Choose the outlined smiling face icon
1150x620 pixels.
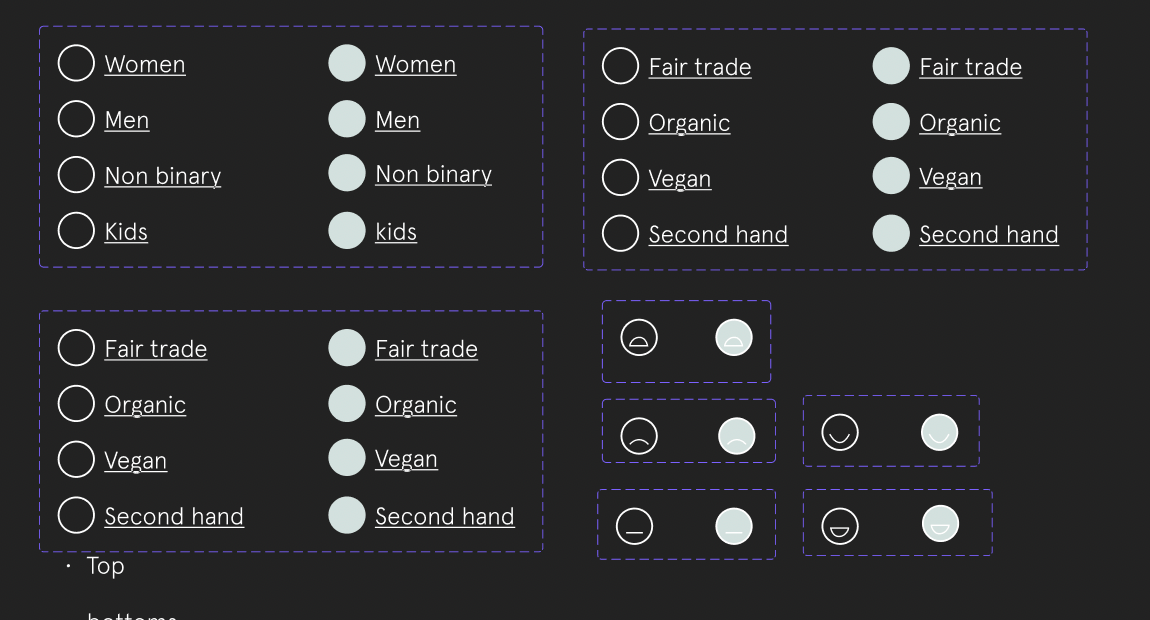(840, 432)
